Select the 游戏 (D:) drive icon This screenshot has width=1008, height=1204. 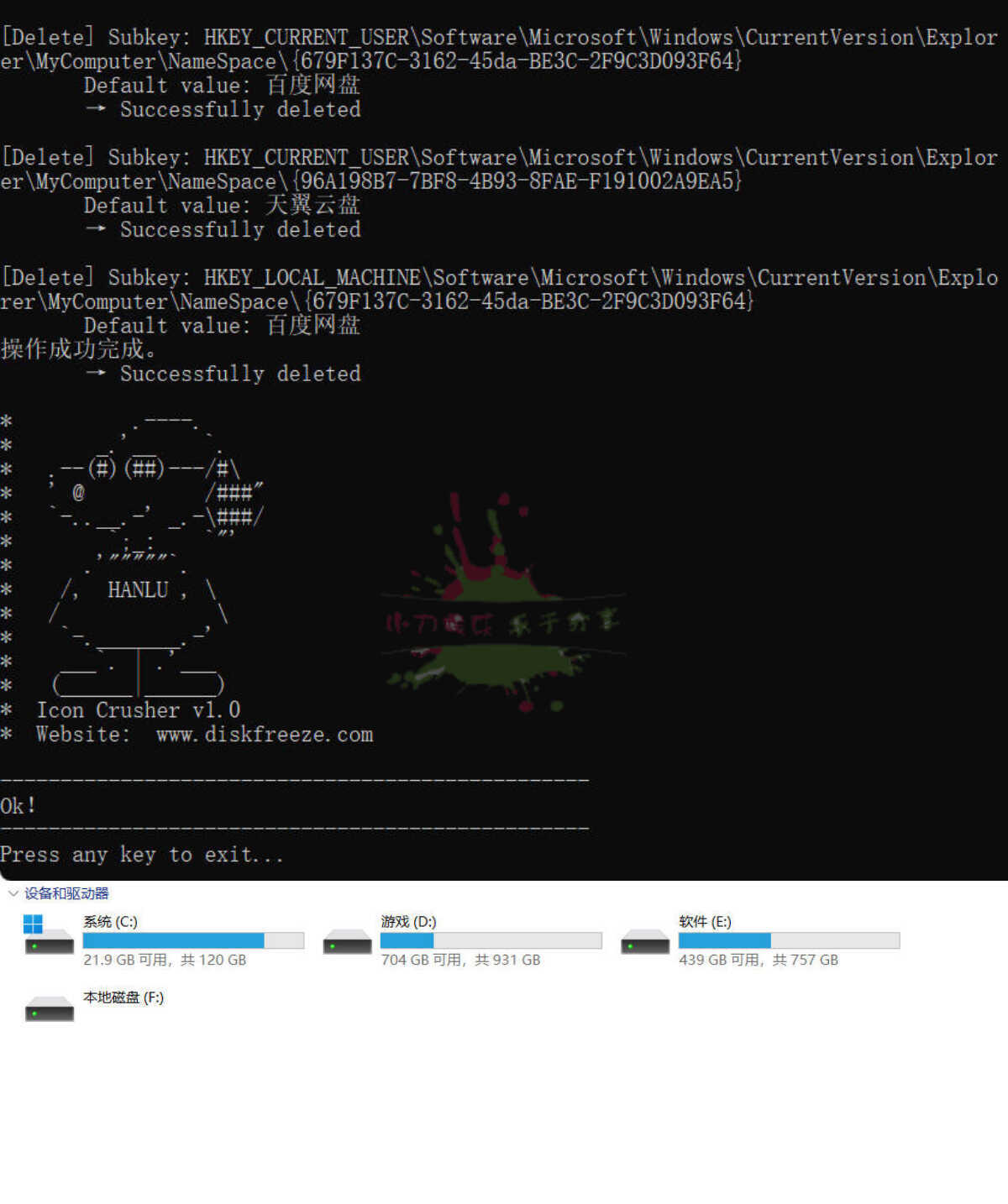(347, 942)
